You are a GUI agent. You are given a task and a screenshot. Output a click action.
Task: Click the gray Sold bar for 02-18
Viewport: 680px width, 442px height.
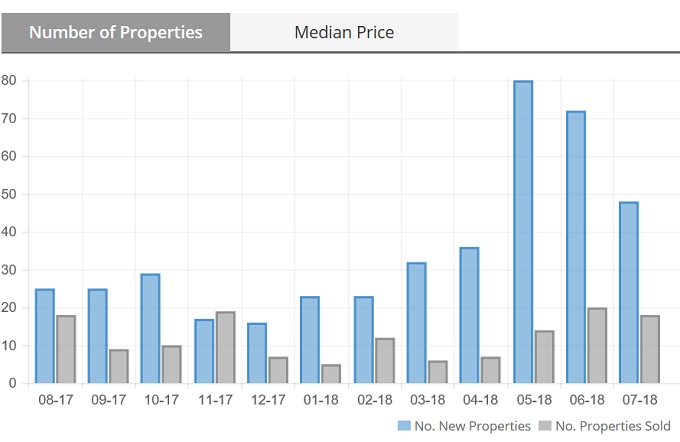click(384, 360)
